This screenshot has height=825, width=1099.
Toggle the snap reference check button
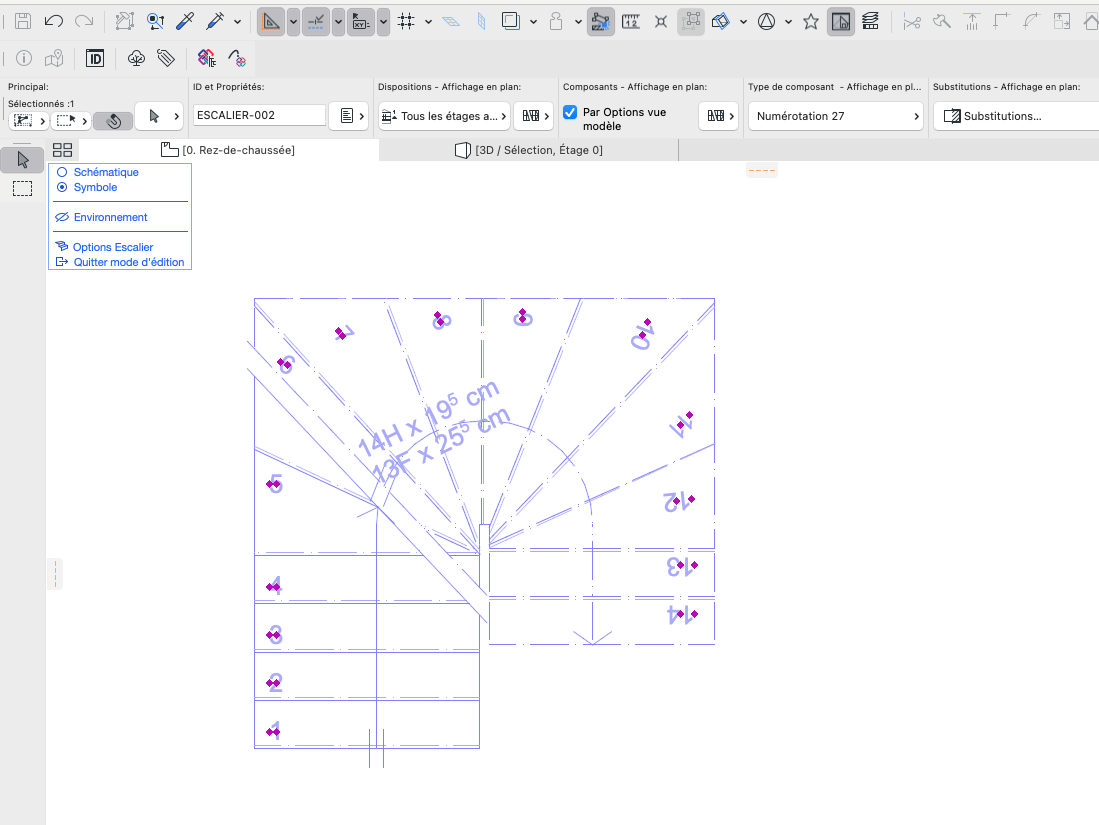coord(315,22)
